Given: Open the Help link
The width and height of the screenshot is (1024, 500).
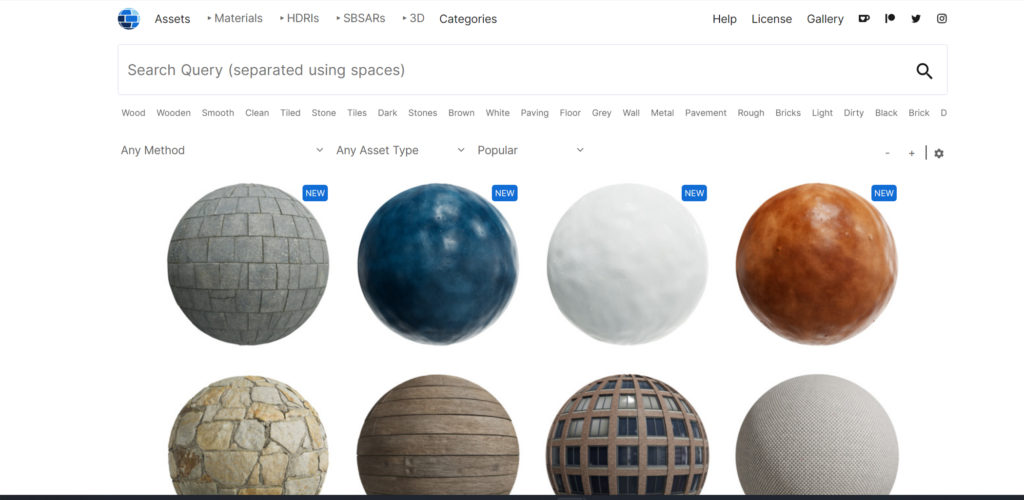Looking at the screenshot, I should coord(724,19).
